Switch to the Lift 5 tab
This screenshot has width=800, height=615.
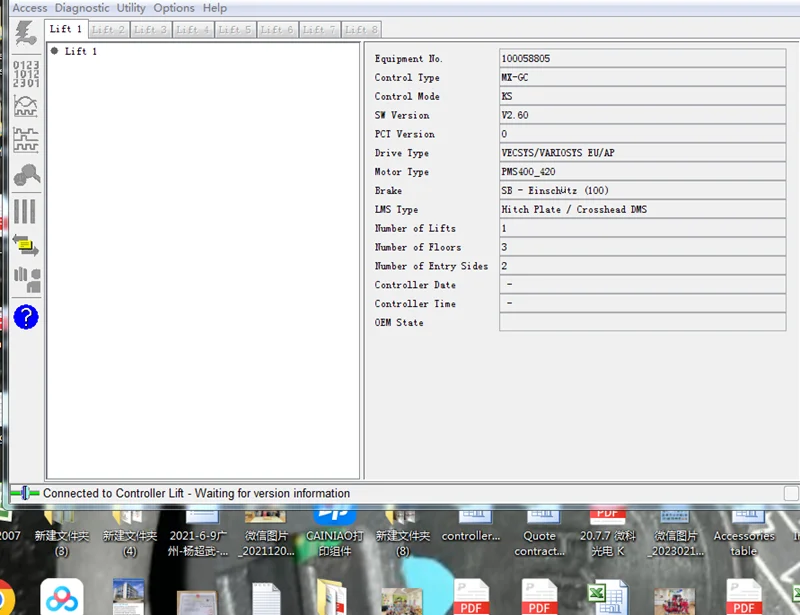point(236,30)
